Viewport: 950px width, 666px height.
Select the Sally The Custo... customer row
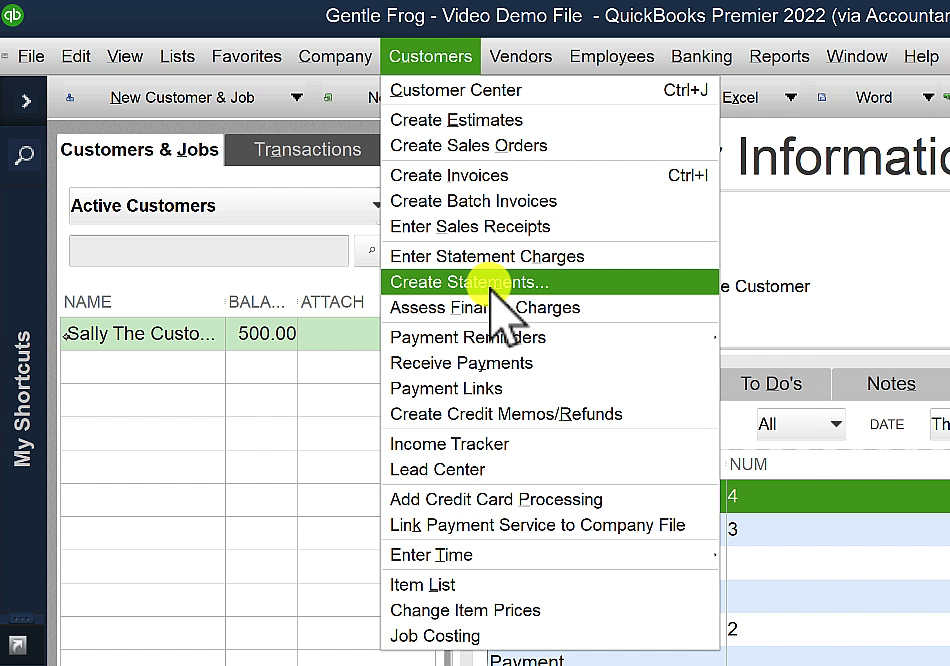tap(221, 334)
